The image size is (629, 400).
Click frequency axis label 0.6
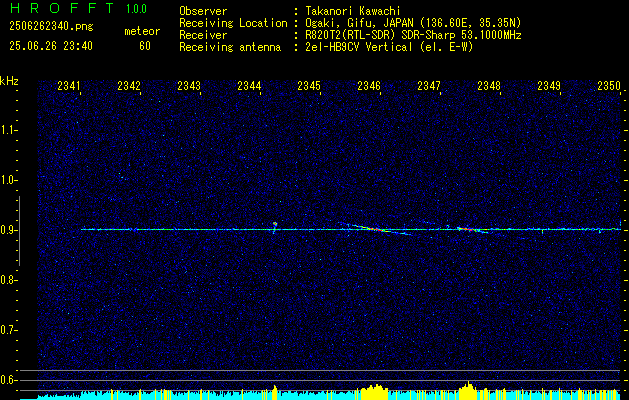7,380
